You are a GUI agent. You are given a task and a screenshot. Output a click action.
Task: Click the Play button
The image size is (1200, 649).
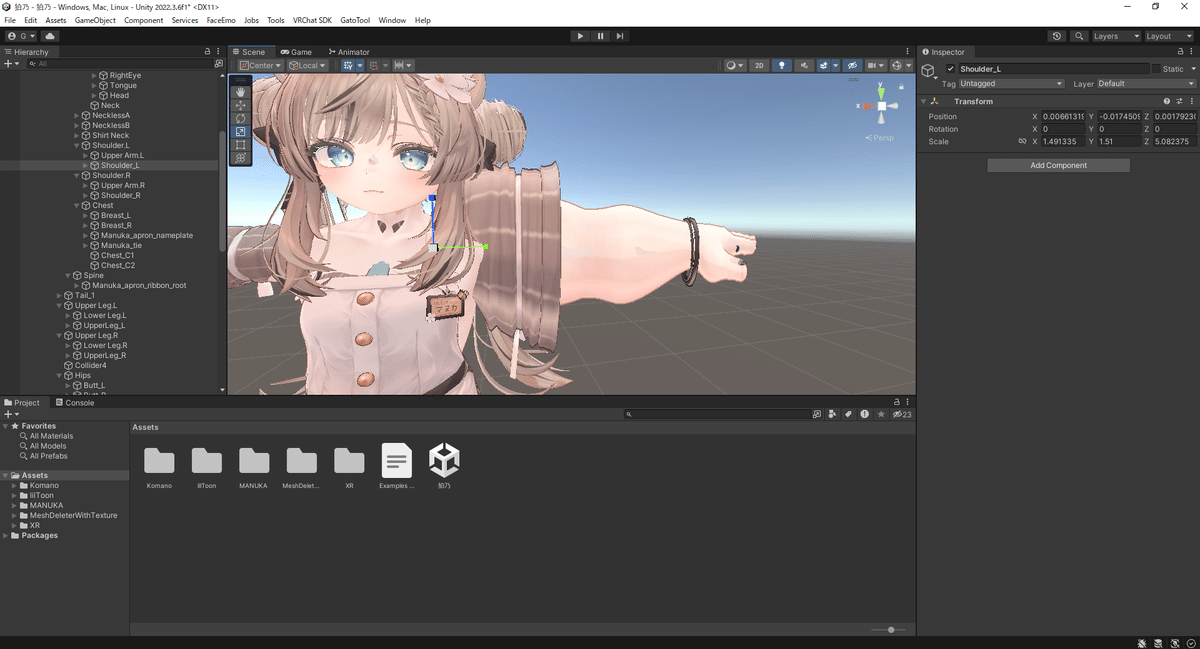tap(580, 36)
